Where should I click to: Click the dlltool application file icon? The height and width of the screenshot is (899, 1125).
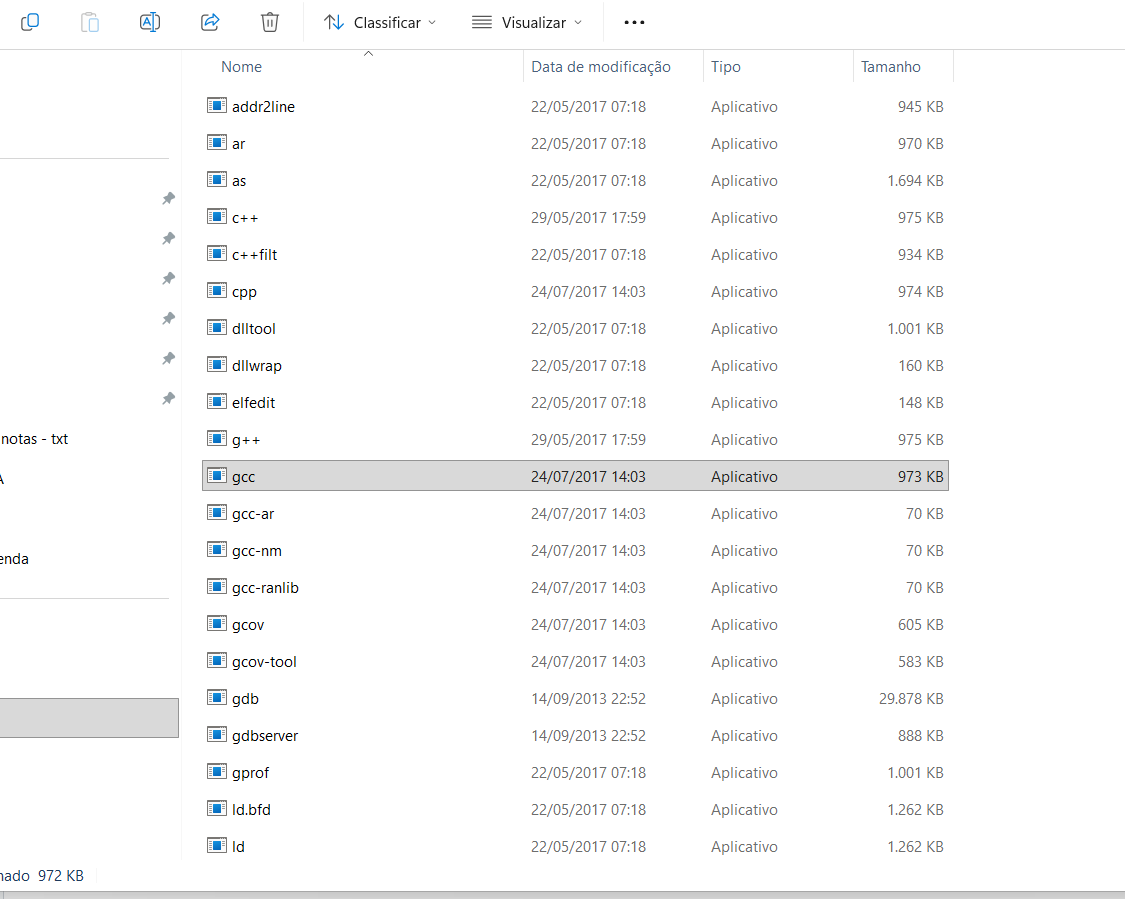coord(217,328)
